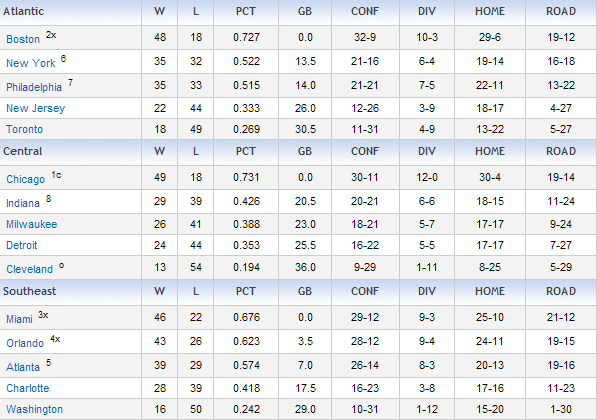The height and width of the screenshot is (420, 597).
Task: Click the Central division GB column header
Action: point(305,152)
